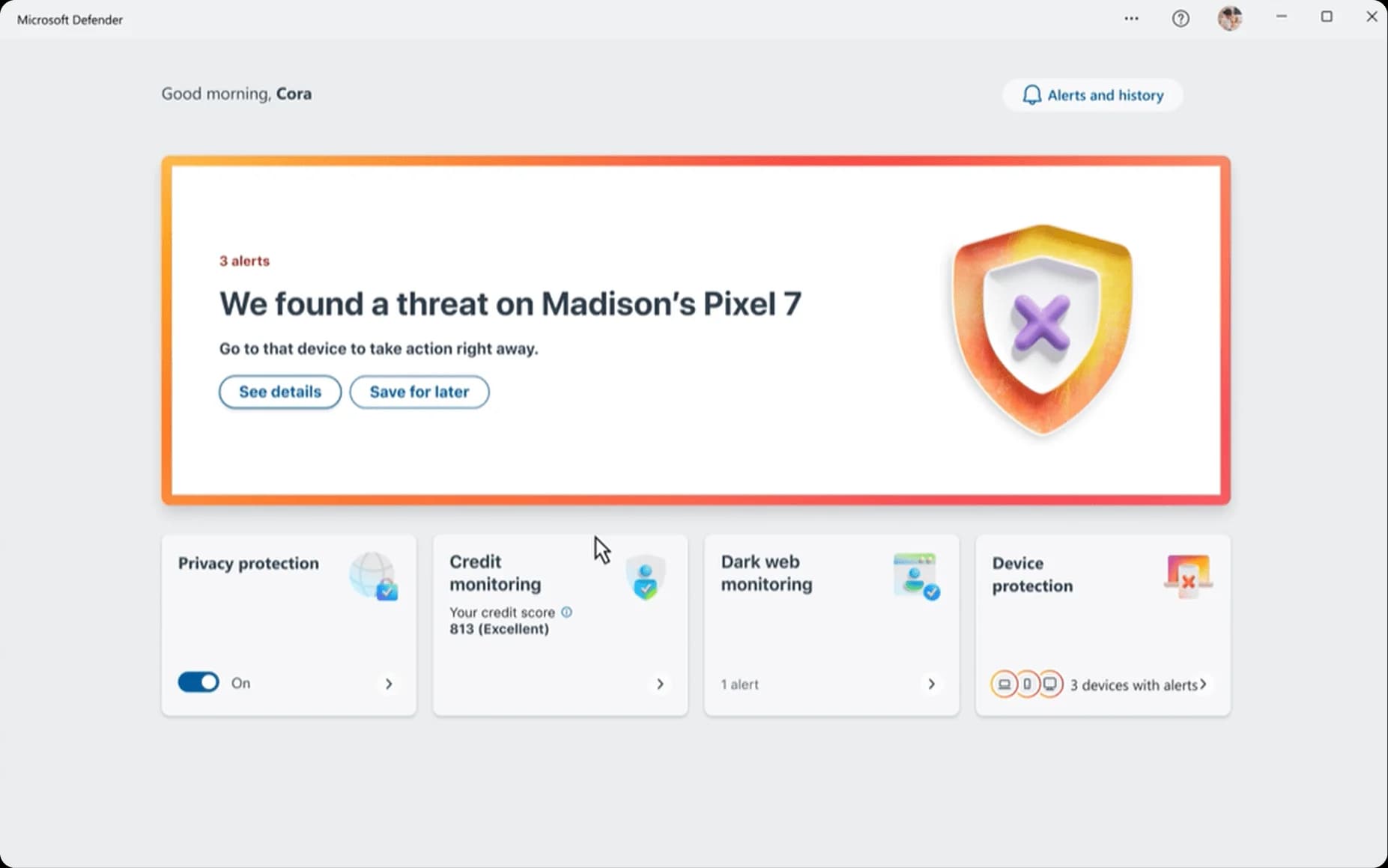Open the help question mark icon
Image resolution: width=1388 pixels, height=868 pixels.
pyautogui.click(x=1181, y=19)
